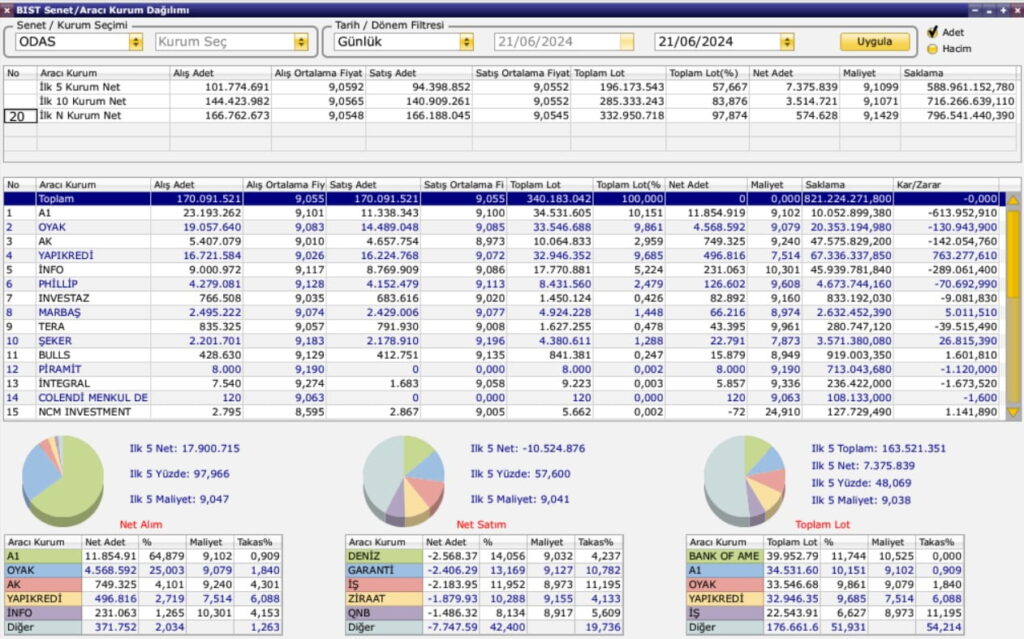Select the ŞEKER row
The width and height of the screenshot is (1024, 639).
(502, 341)
